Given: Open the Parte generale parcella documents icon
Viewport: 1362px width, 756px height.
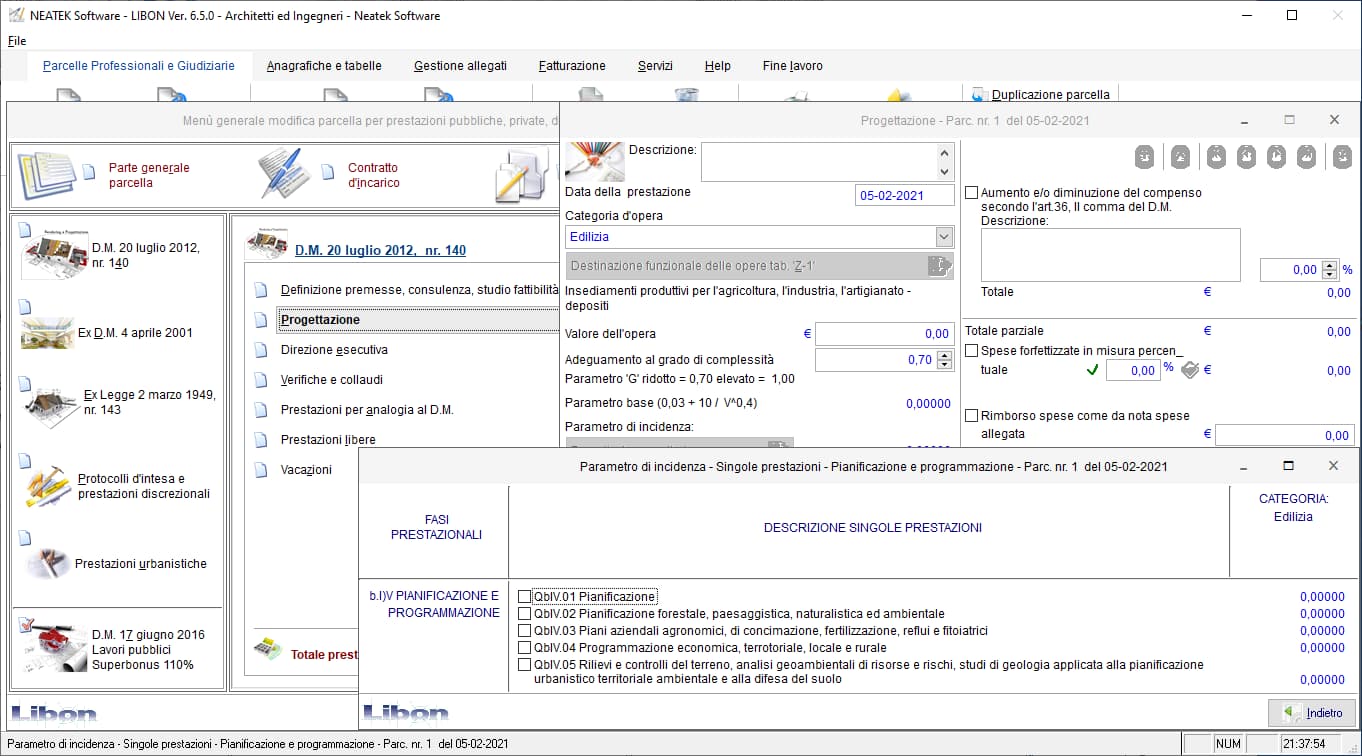Looking at the screenshot, I should pos(46,174).
